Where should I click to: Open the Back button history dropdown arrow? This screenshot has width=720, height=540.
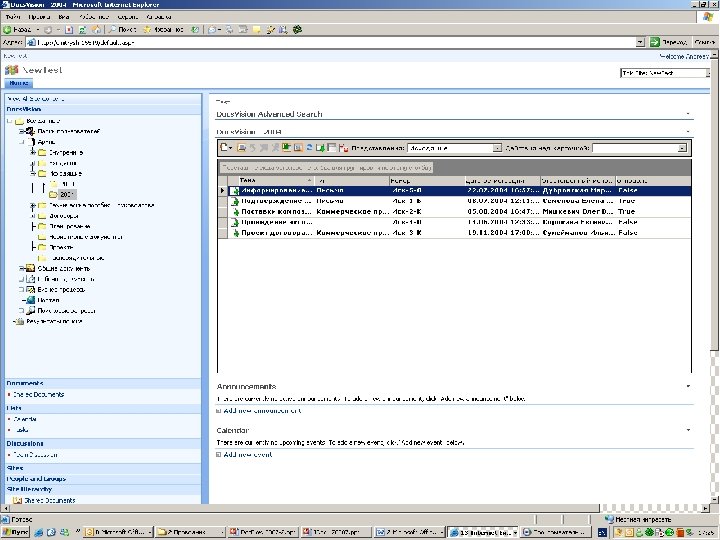[x=38, y=30]
